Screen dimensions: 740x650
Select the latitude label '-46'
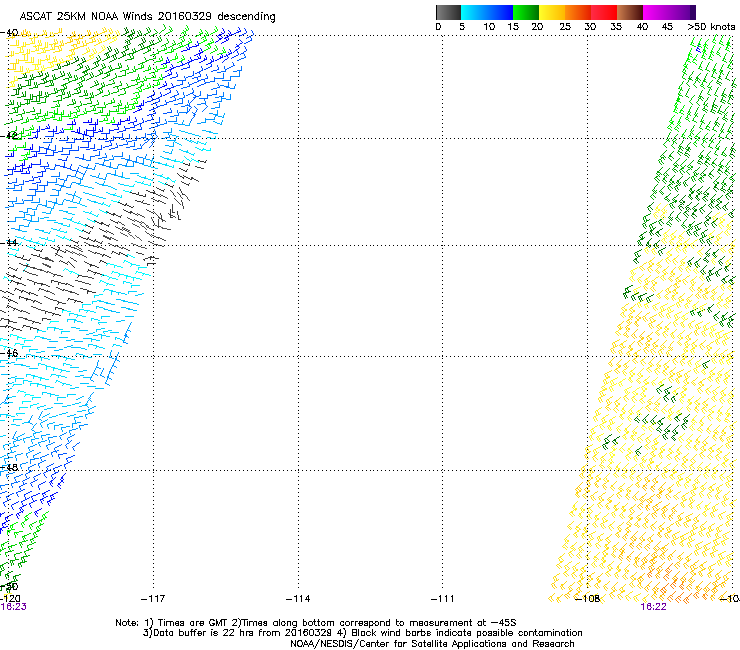coord(9,353)
